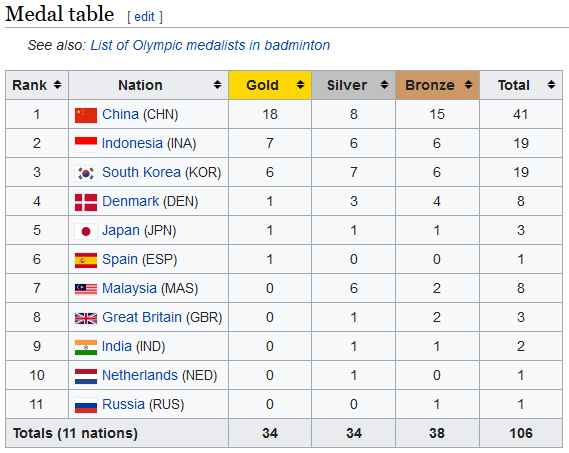Click the South Korea flag icon
Image resolution: width=569 pixels, height=453 pixels.
tap(86, 173)
